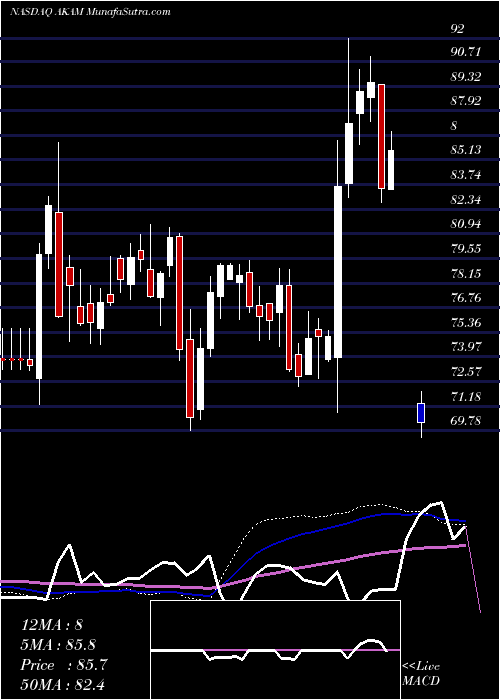The image size is (500, 700).
Task: Click the 89.32 price level label
Action: pos(466,77)
